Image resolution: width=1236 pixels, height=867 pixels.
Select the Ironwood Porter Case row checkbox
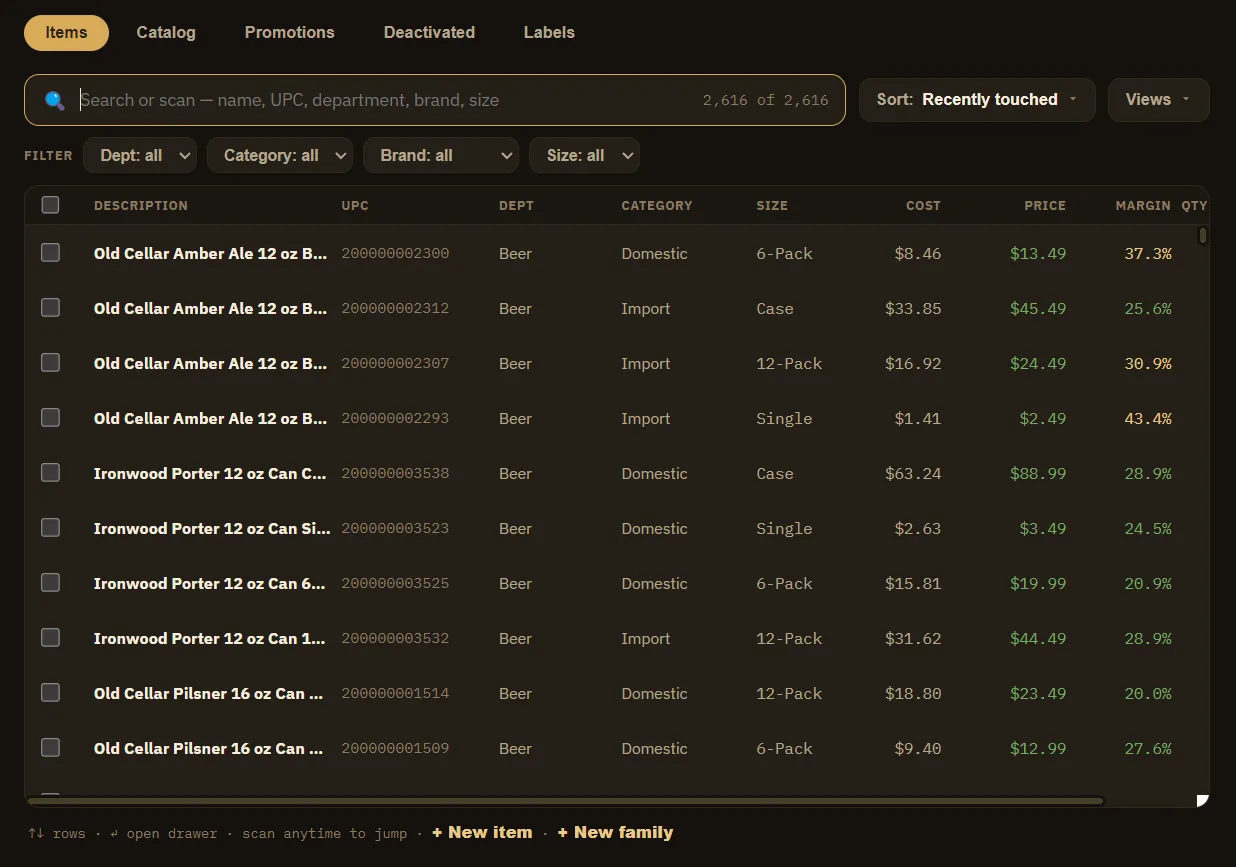tap(50, 473)
